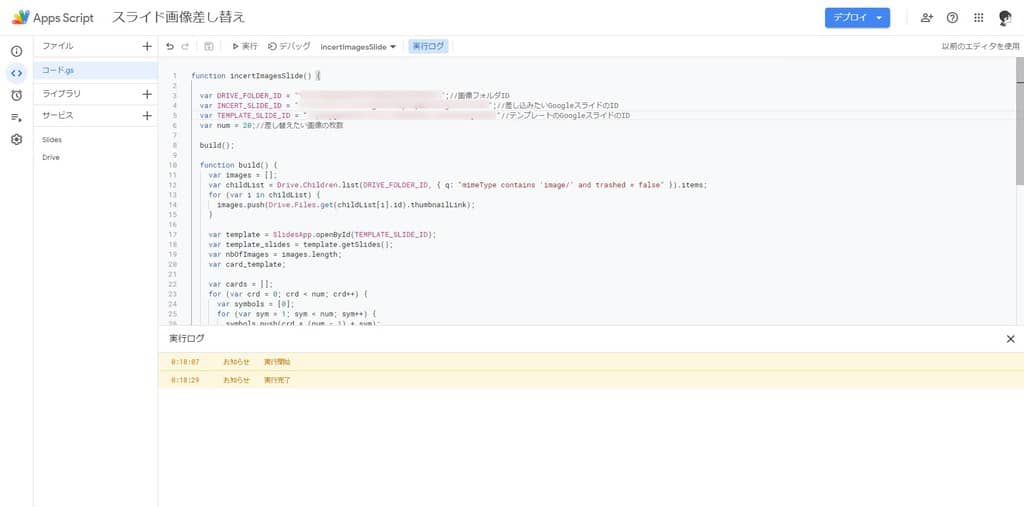Click code line var cards = [];
This screenshot has height=507, width=1024.
pos(241,284)
